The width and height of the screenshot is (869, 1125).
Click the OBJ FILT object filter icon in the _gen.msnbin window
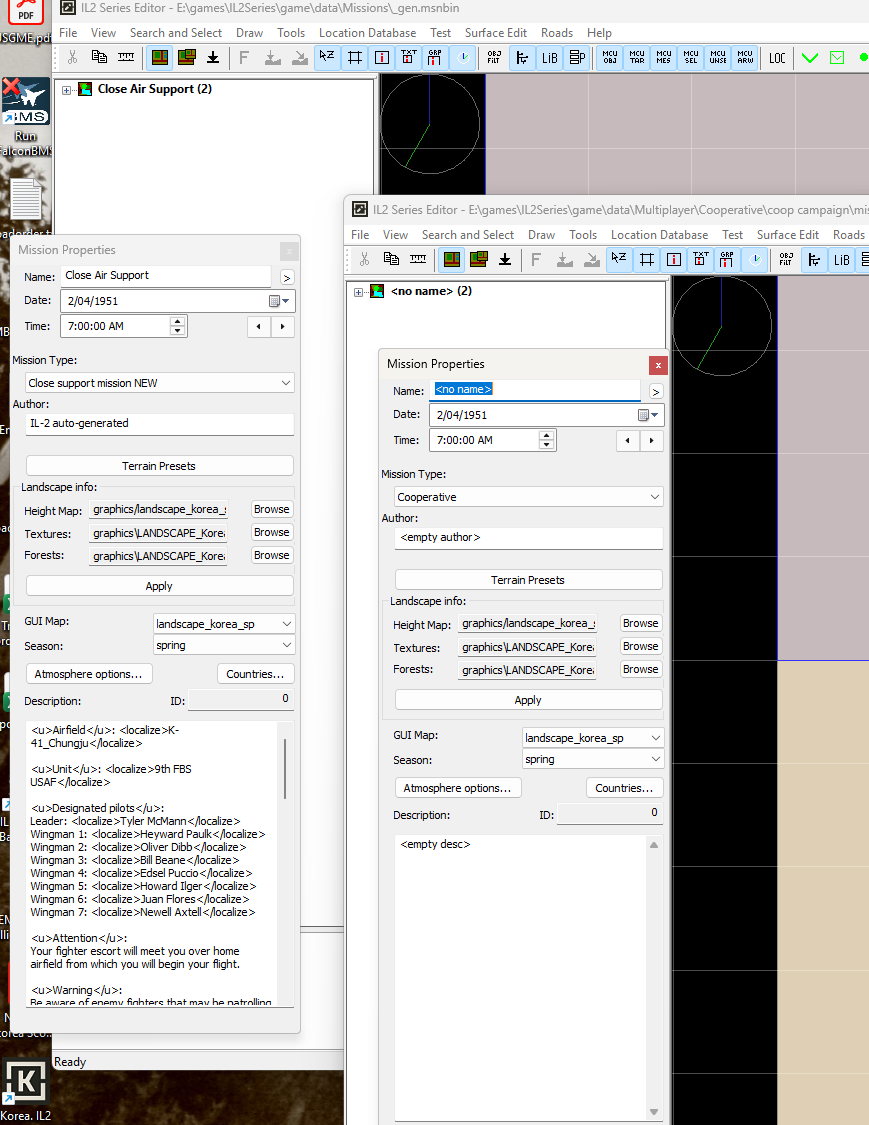pos(494,57)
